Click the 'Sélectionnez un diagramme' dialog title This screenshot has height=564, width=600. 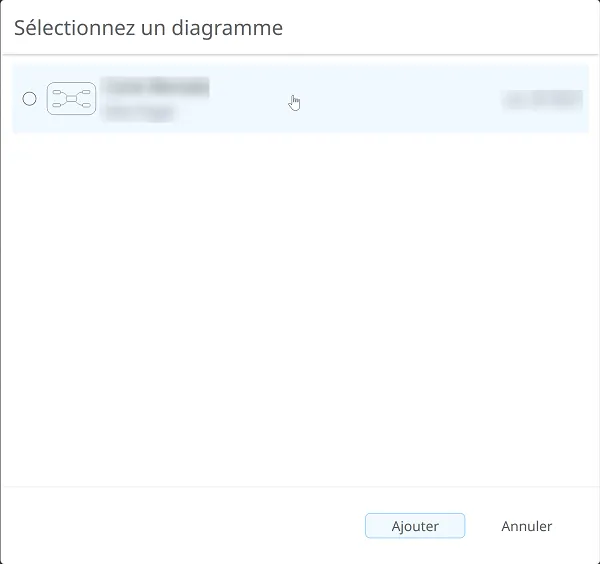(x=148, y=28)
